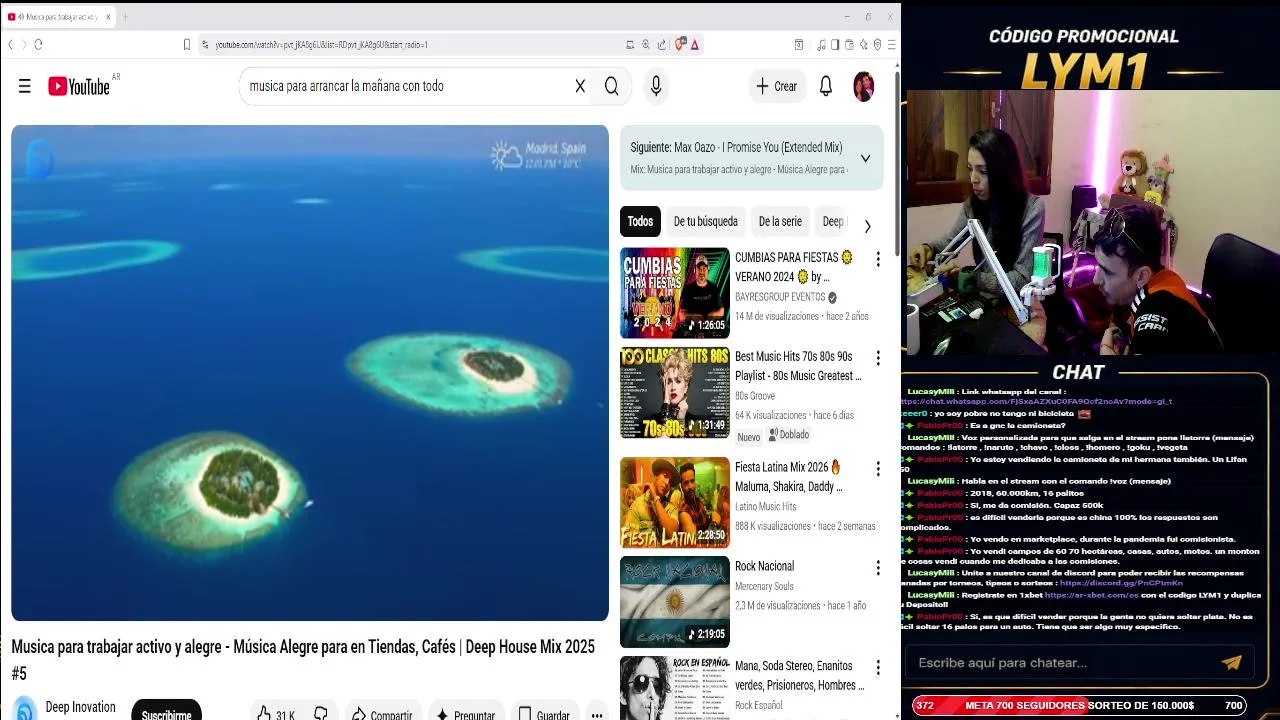Click the main video player
1280x720 pixels.
(x=310, y=373)
